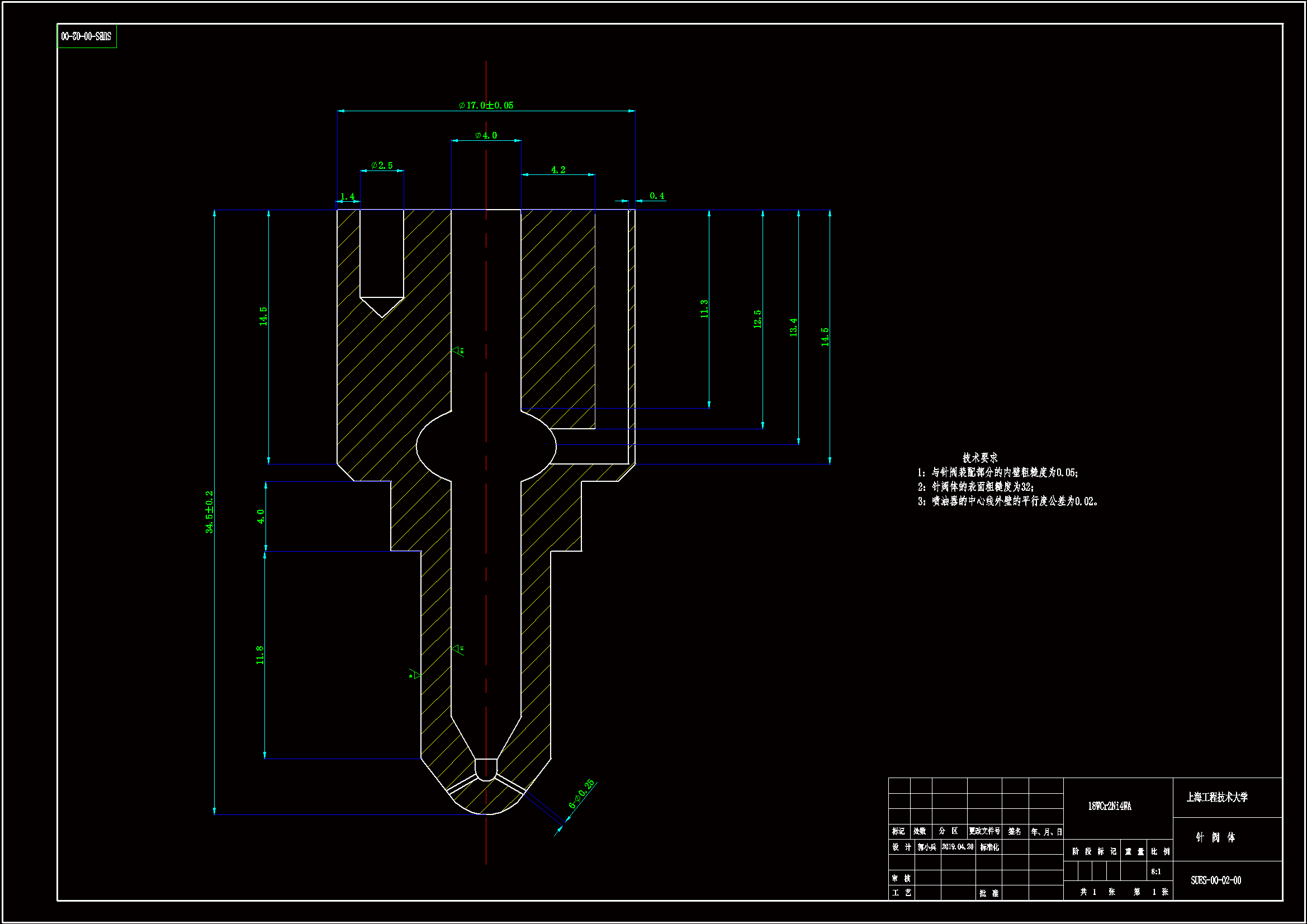Click the ∅17.0±0.05 diameter dimension text
The height and width of the screenshot is (924, 1307).
(x=486, y=105)
